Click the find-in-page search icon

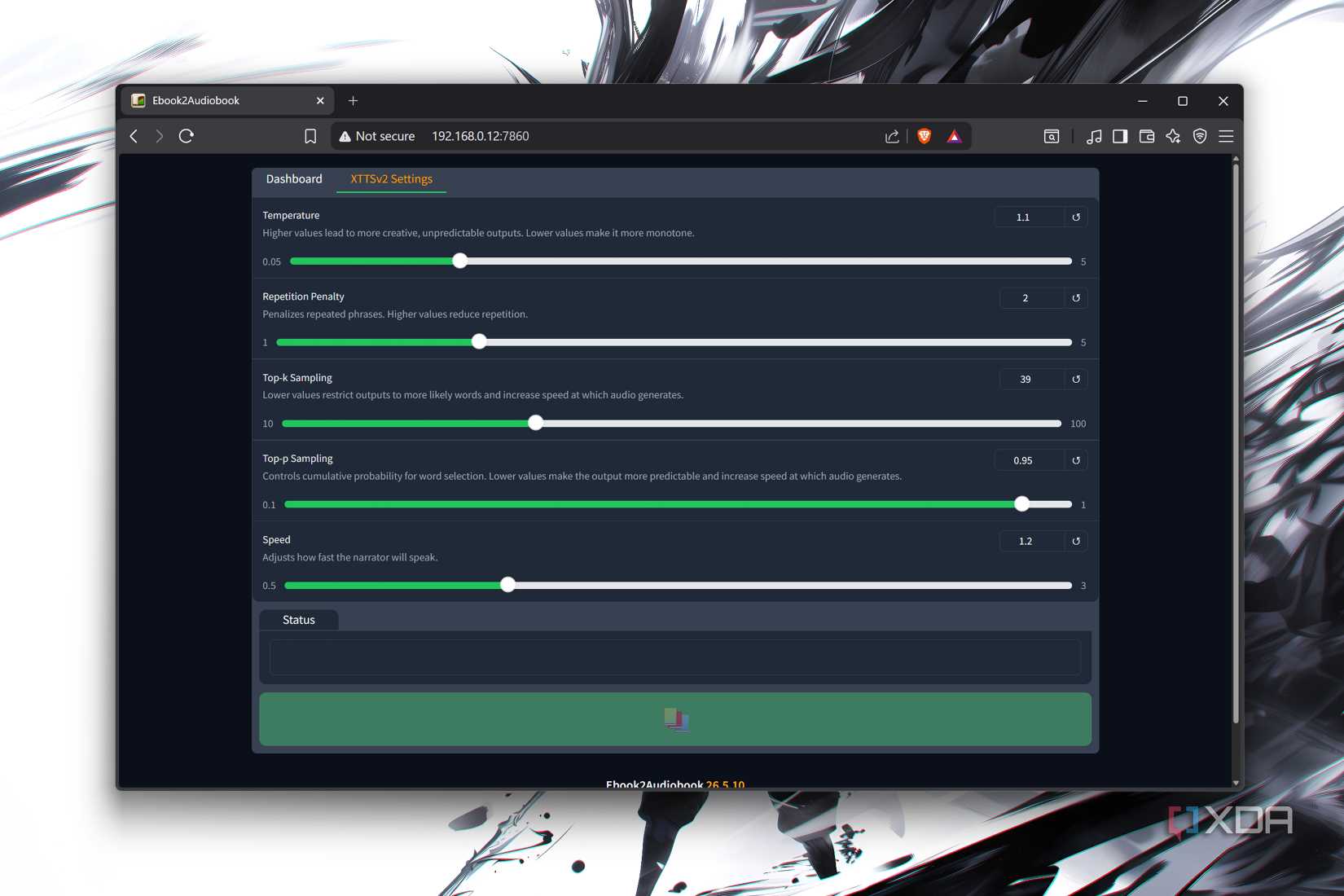pos(1052,136)
